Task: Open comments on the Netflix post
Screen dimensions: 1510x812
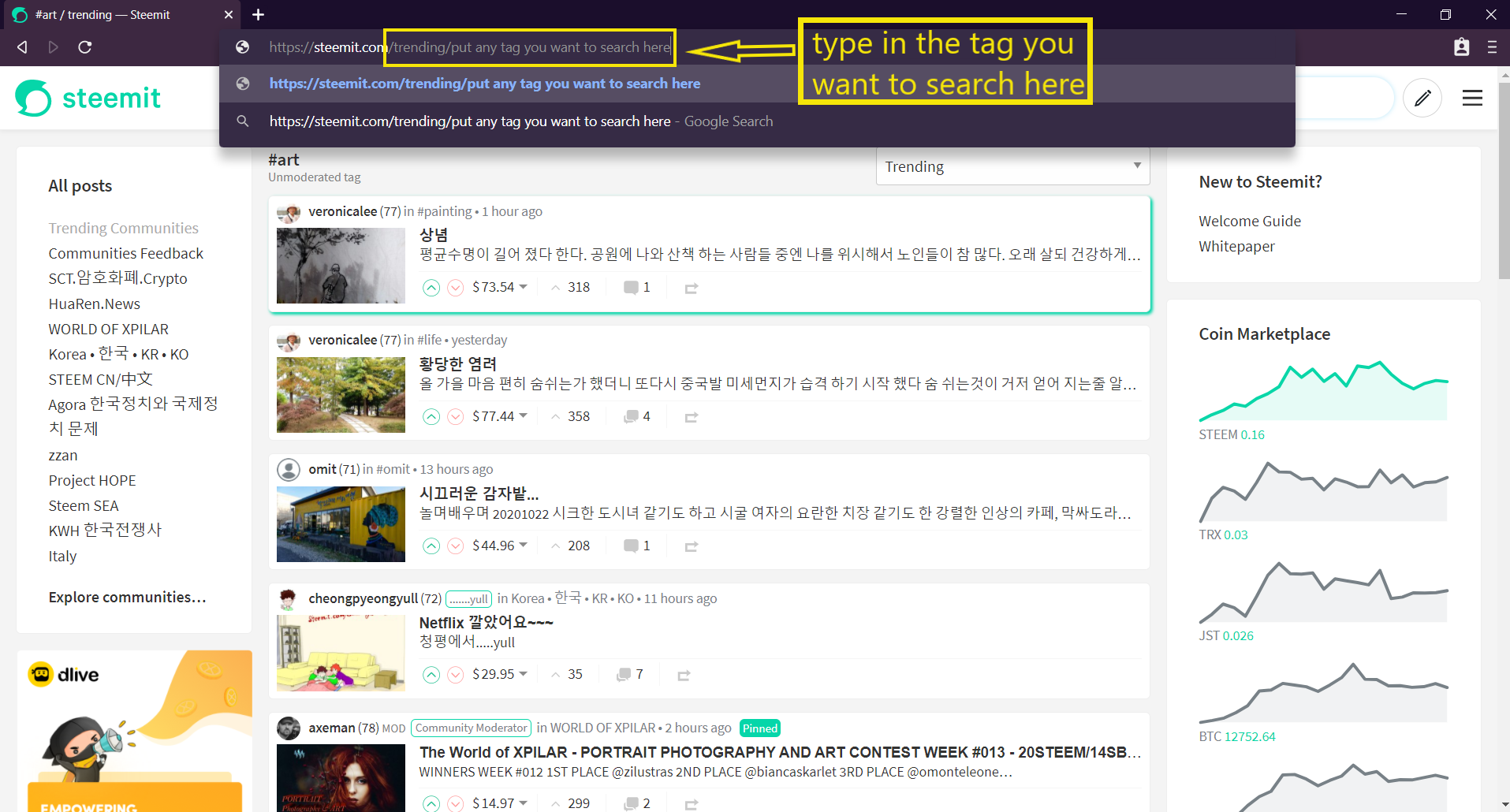Action: pos(630,675)
